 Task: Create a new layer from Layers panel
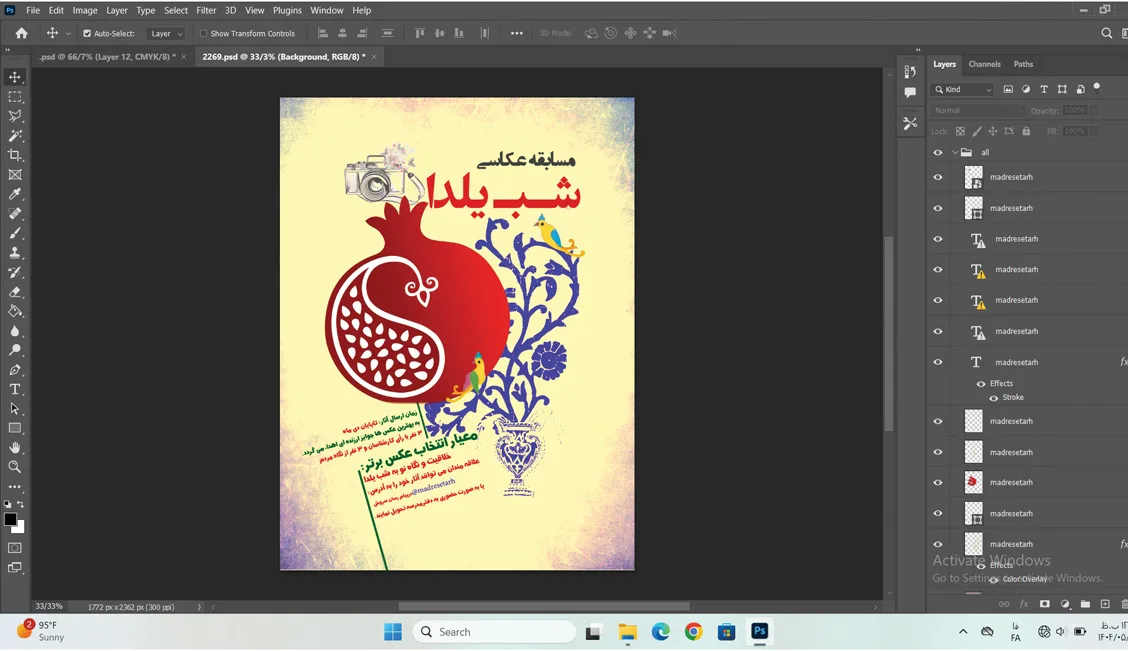tap(1105, 604)
